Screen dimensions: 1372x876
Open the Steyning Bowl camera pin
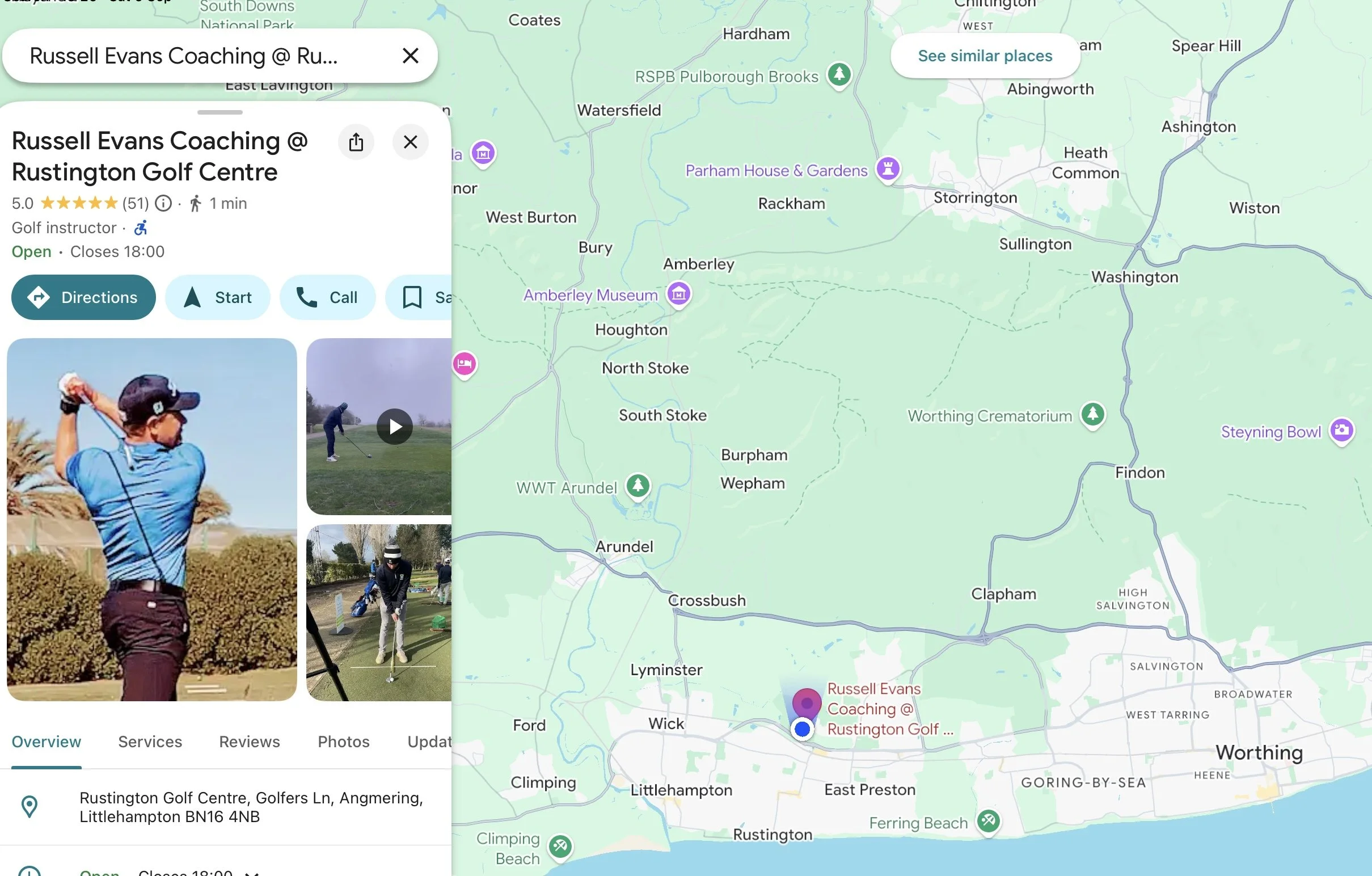(x=1341, y=430)
